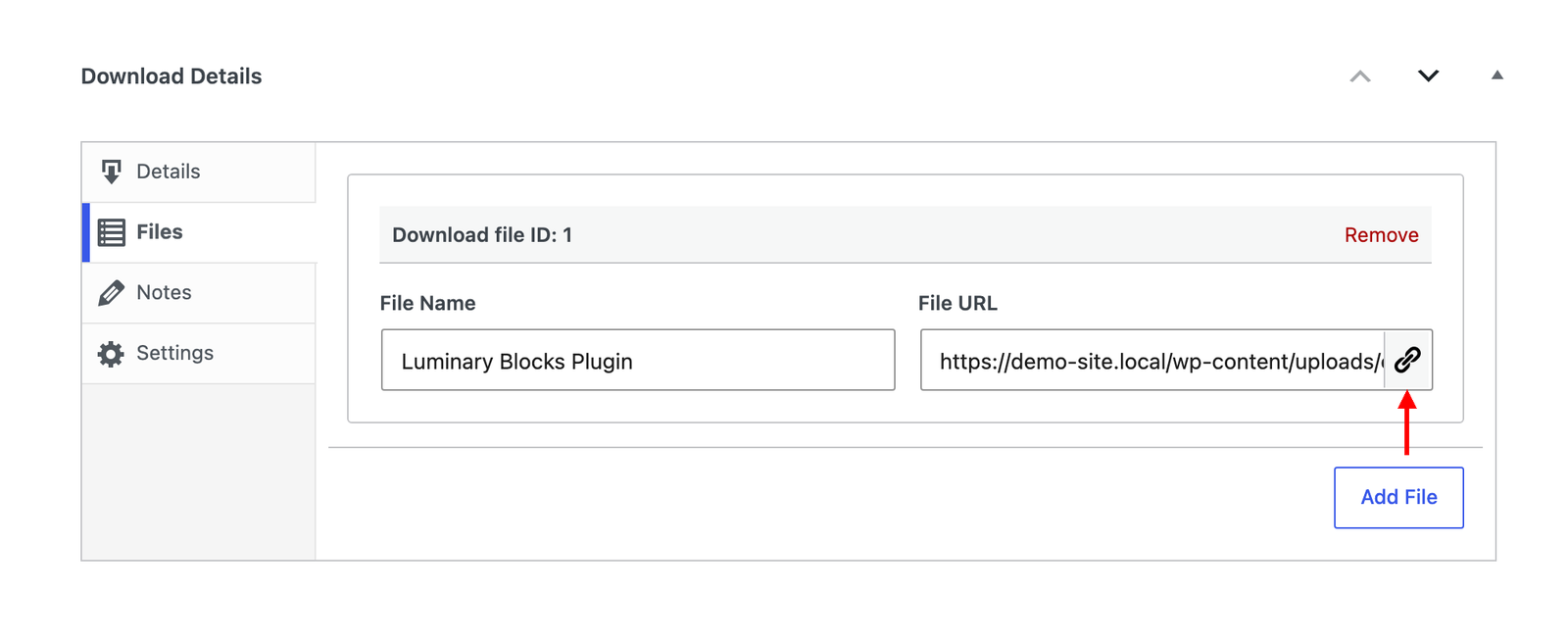Remove download file ID 1
Viewport: 1568px width, 642px height.
click(1381, 235)
